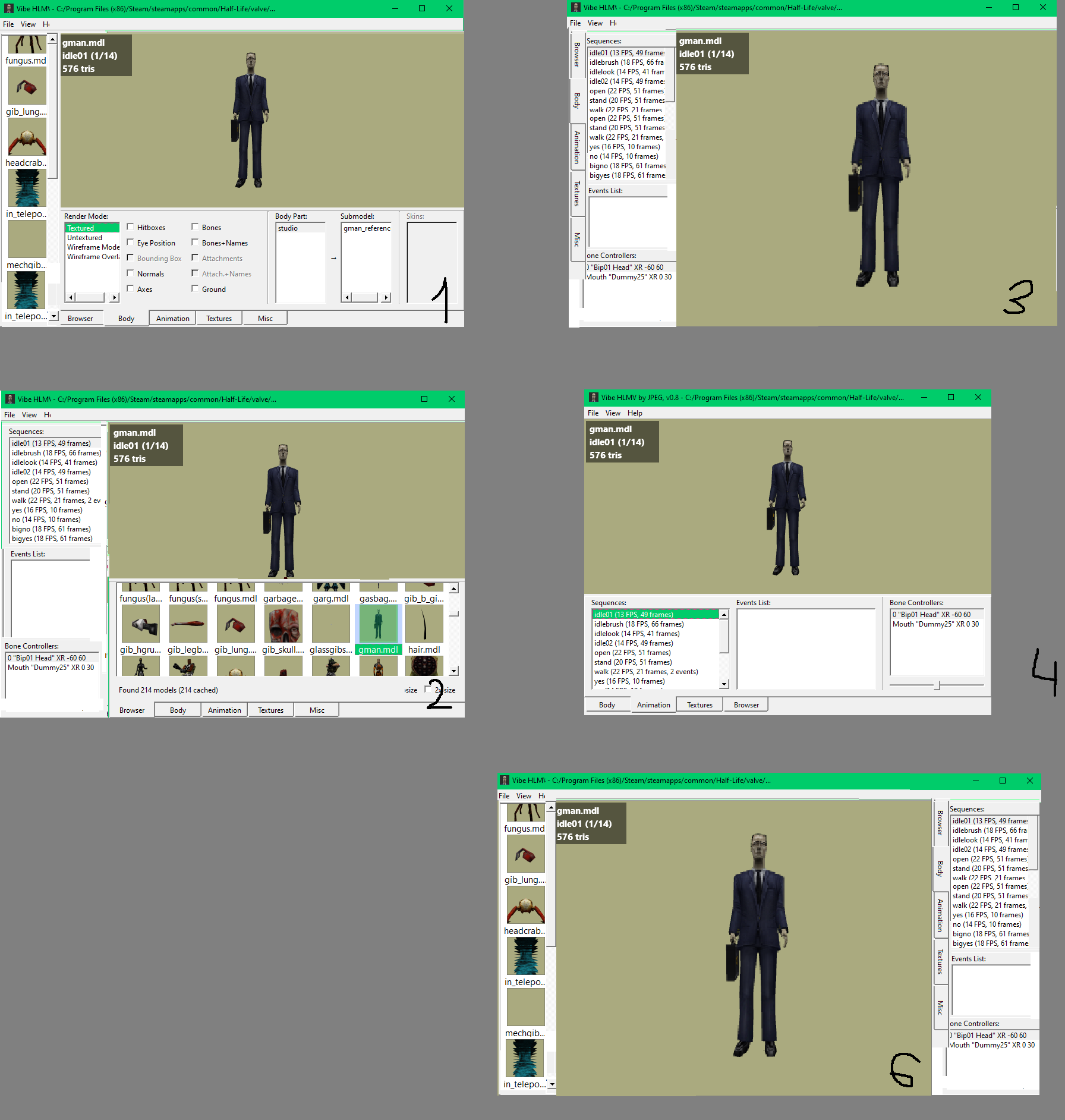Select gib_legb model thumbnail in browser grid
The width and height of the screenshot is (1065, 1120).
(x=188, y=624)
